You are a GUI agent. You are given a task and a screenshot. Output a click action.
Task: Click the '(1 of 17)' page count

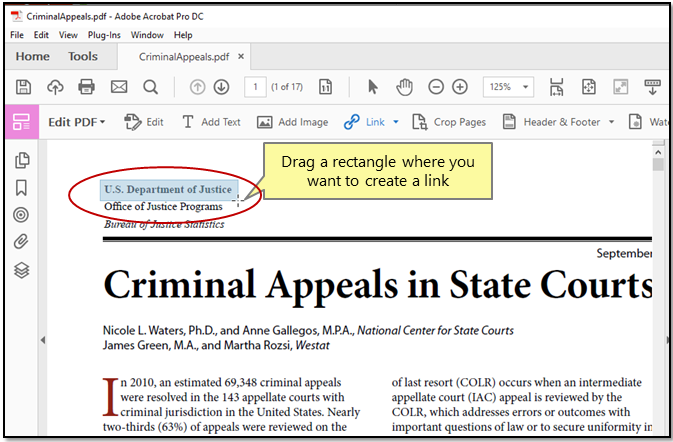(287, 87)
